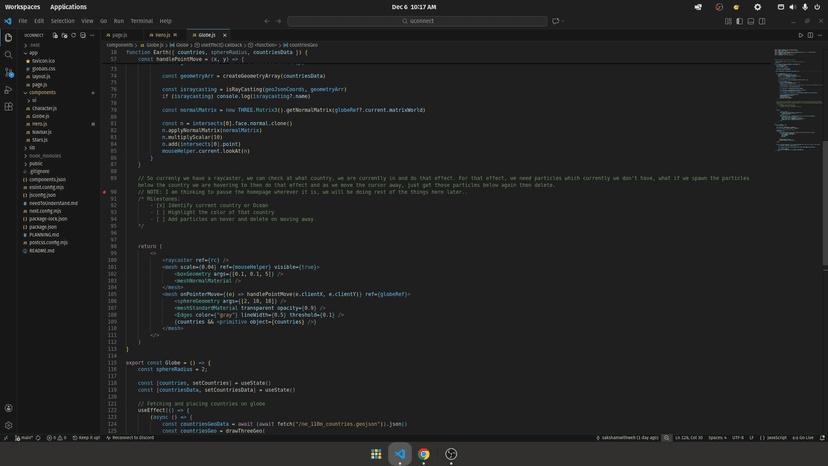The width and height of the screenshot is (828, 466).
Task: Switch to the Hero.js editor tab
Action: tap(162, 35)
